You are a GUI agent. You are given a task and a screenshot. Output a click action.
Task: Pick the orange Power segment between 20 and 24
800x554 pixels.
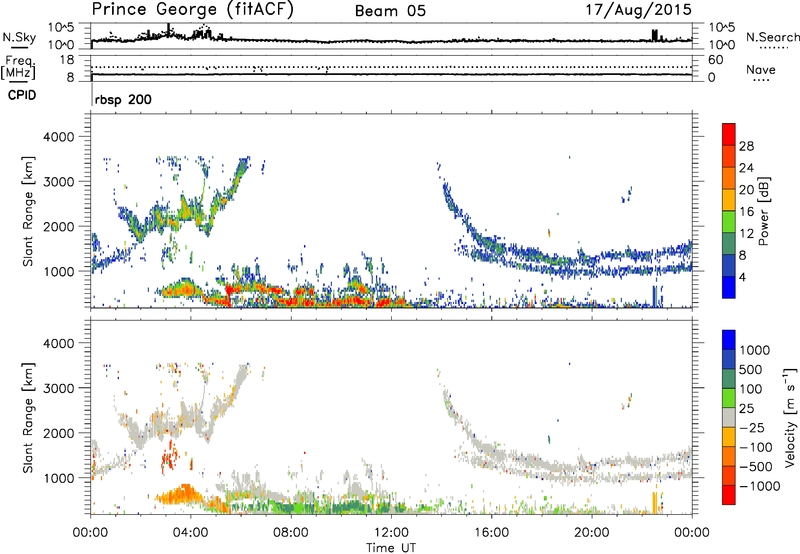click(729, 179)
